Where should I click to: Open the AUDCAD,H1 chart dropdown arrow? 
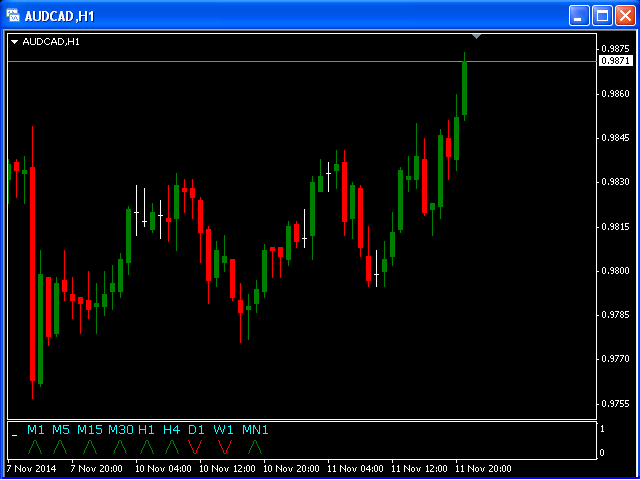pyautogui.click(x=15, y=42)
